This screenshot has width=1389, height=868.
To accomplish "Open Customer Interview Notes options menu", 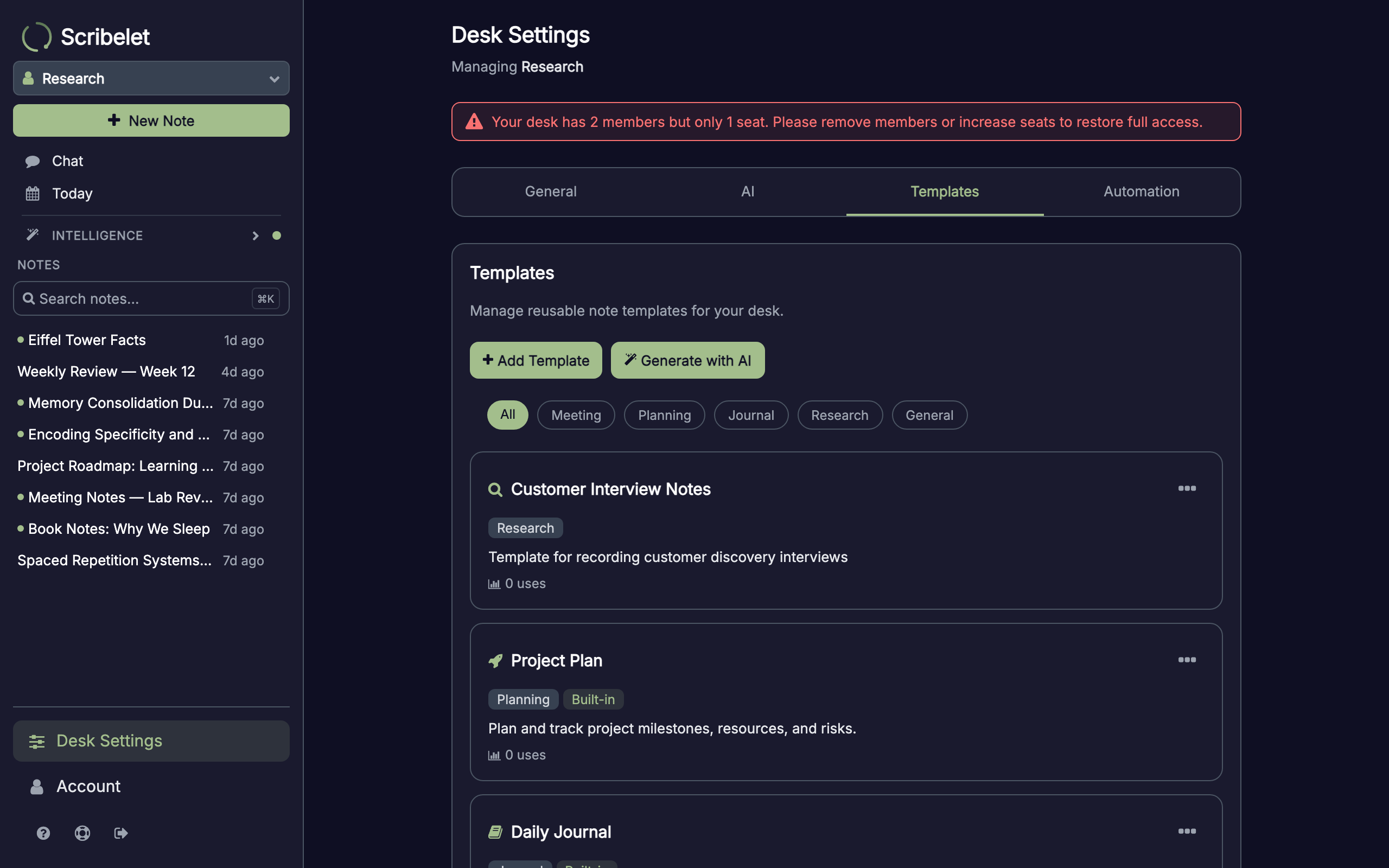I will (x=1187, y=489).
